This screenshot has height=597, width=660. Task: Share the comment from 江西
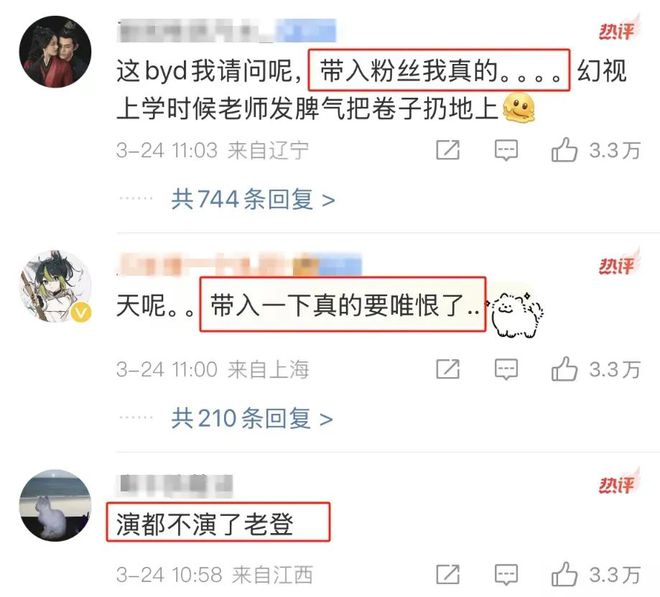[x=447, y=574]
